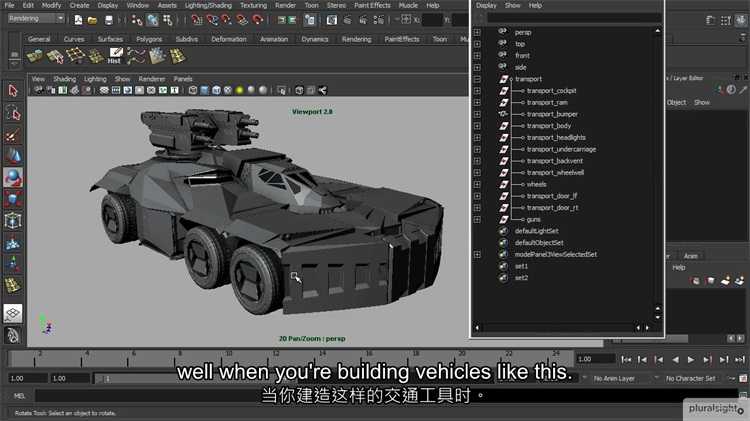Click the persp camera icon in outliner
Screen dimensions: 750x421
pyautogui.click(x=502, y=32)
